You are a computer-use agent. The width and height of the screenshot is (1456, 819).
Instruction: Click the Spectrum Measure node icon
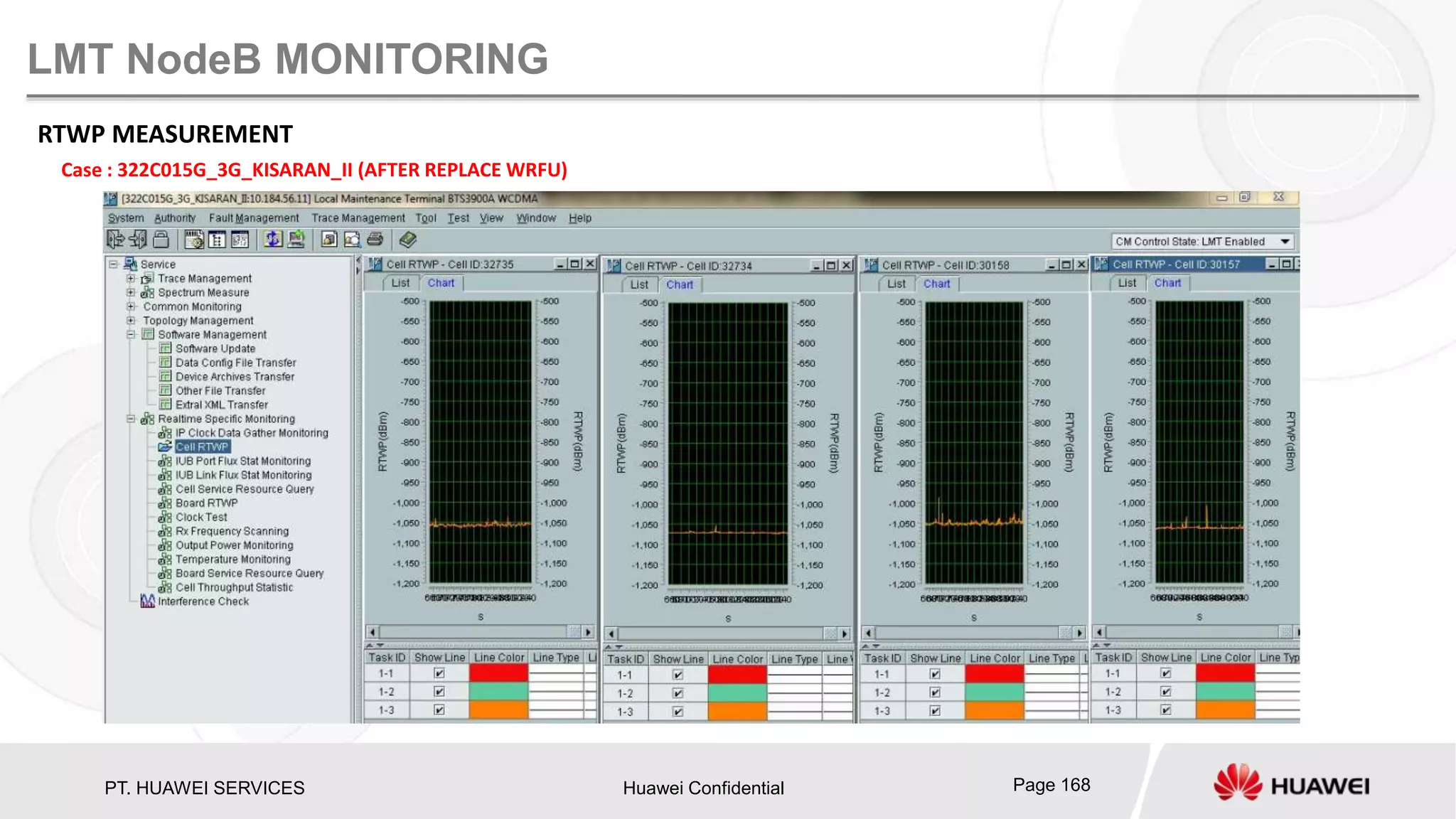[x=147, y=292]
